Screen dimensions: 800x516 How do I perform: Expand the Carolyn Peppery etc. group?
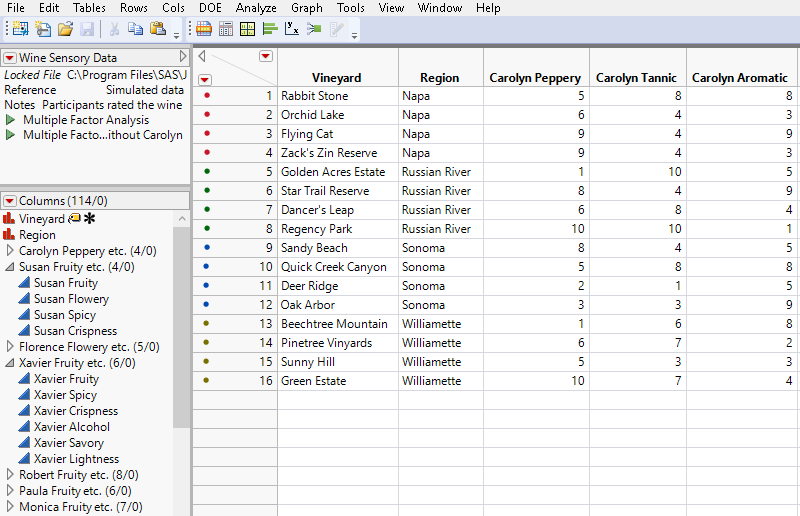click(10, 251)
